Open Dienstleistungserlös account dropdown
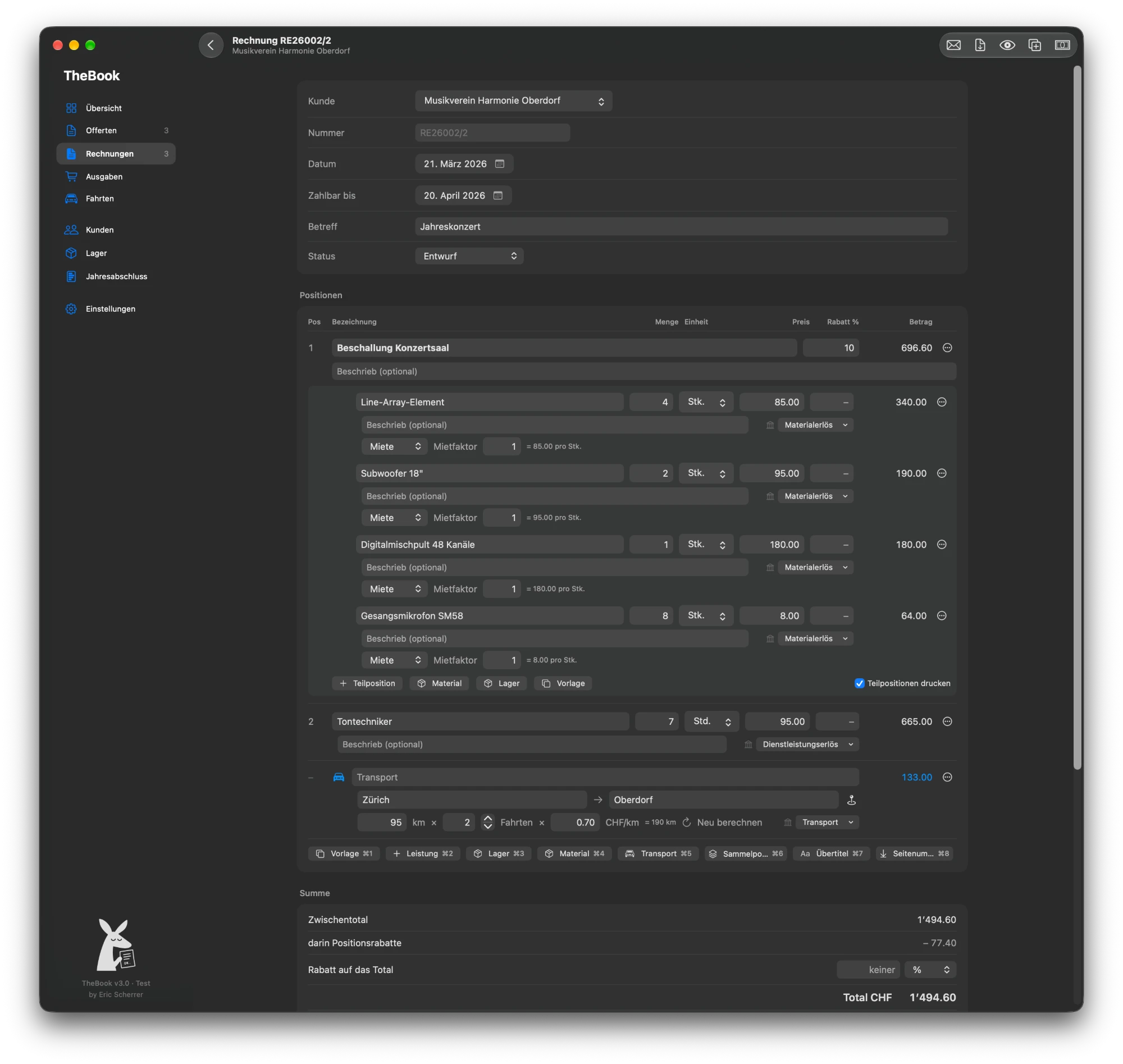The height and width of the screenshot is (1064, 1123). coord(807,745)
